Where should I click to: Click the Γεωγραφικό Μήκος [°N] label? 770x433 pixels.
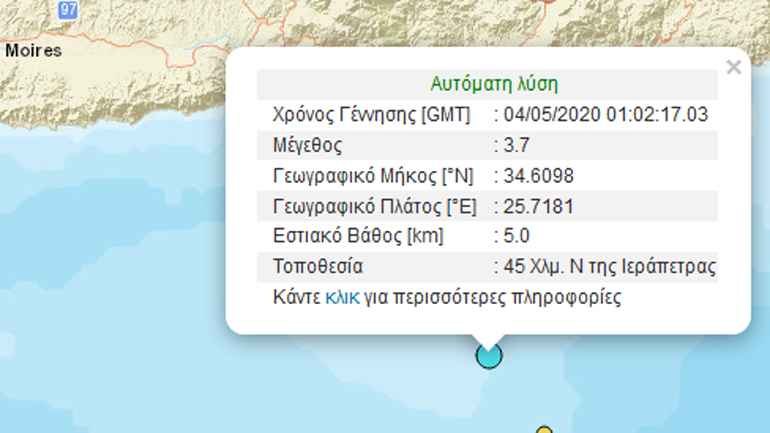pyautogui.click(x=373, y=176)
